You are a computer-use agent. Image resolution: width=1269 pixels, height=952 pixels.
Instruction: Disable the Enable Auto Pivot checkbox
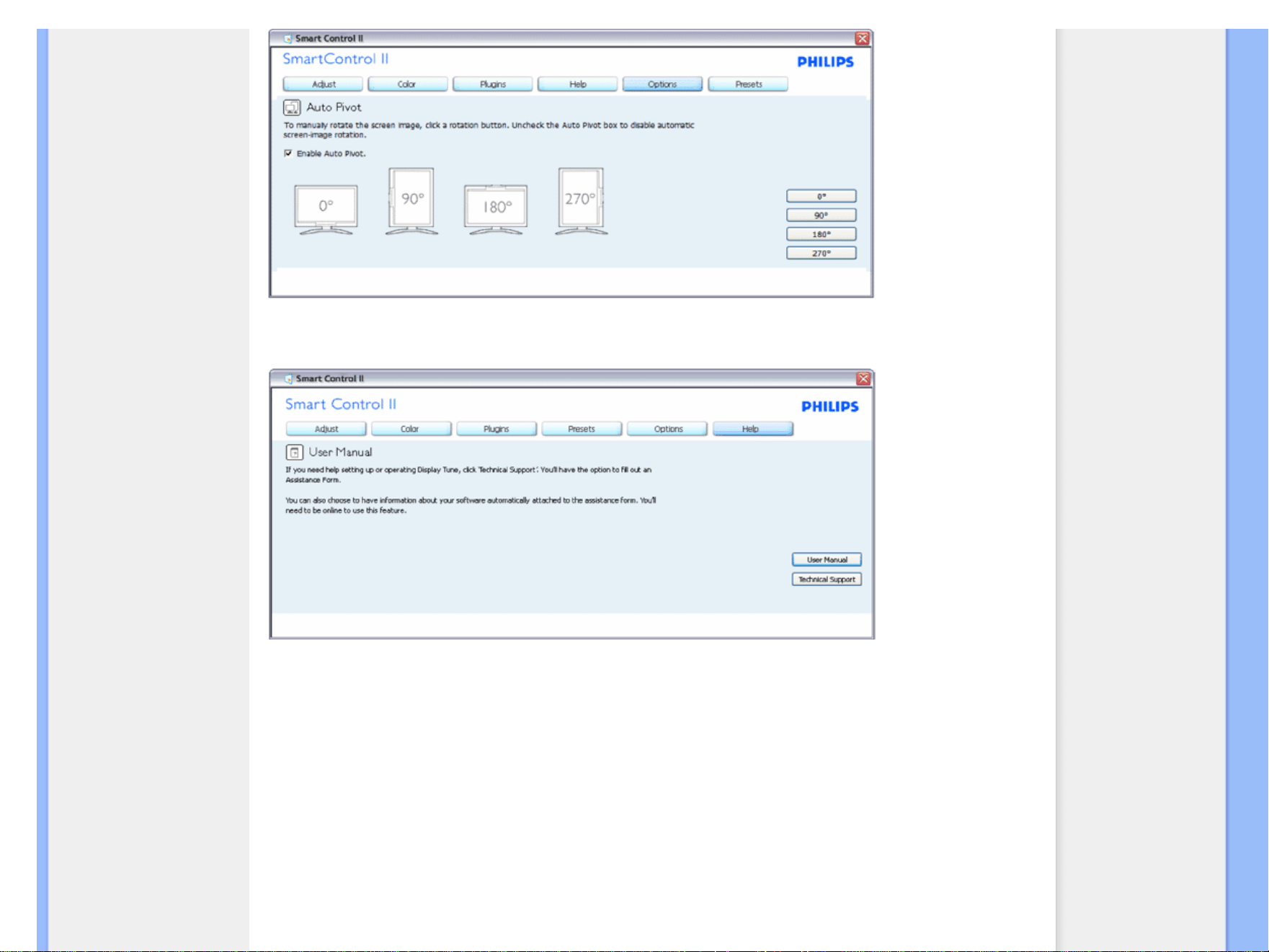(288, 154)
